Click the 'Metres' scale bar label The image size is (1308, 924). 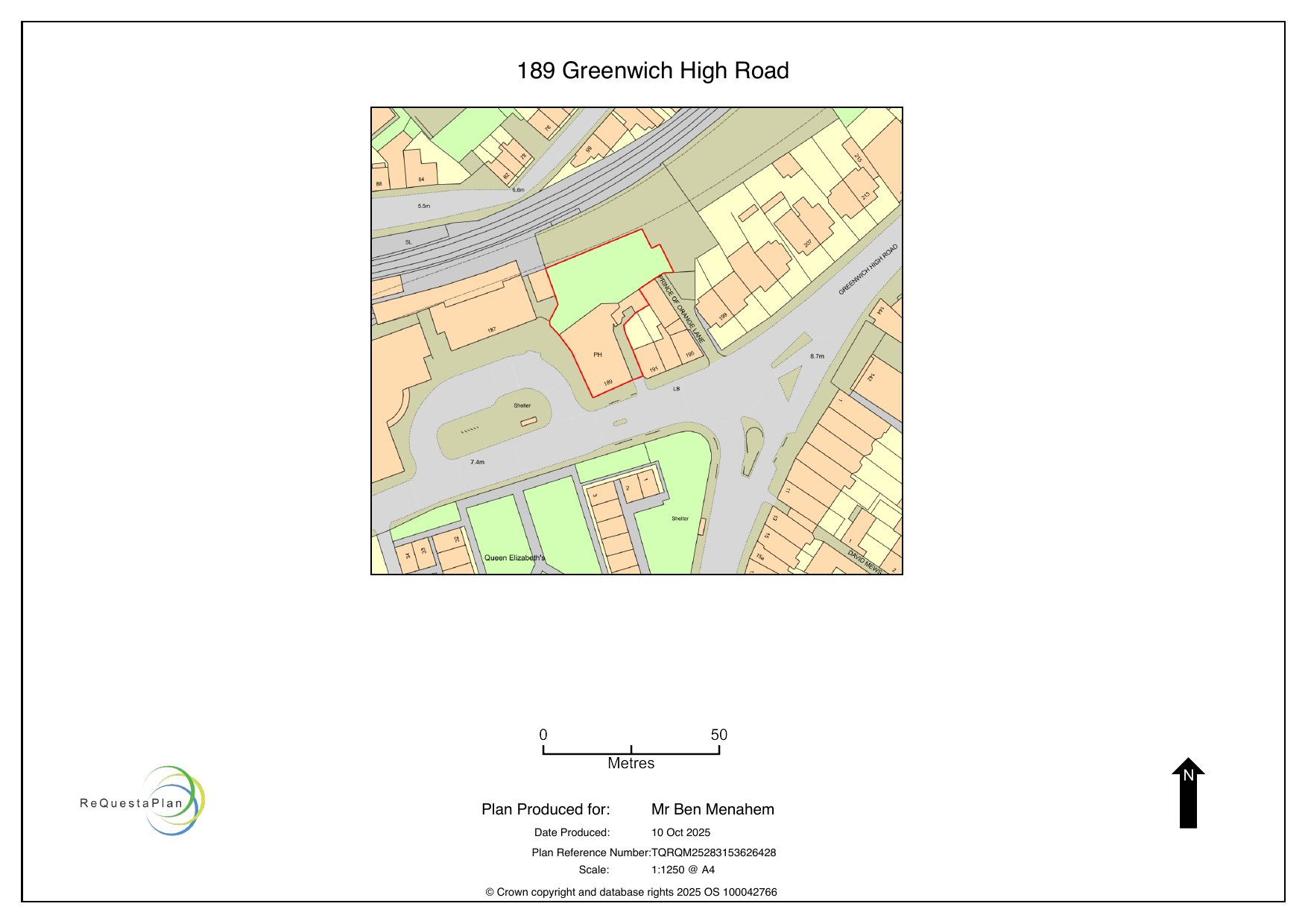tap(631, 763)
